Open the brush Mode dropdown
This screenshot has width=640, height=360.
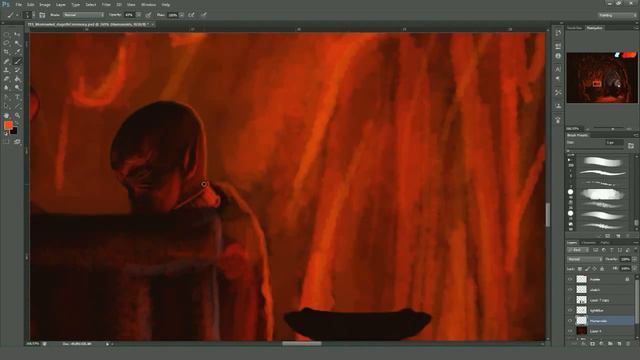84,15
